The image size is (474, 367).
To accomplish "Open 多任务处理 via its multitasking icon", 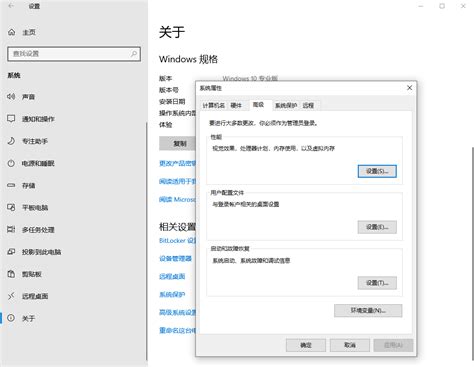I will pyautogui.click(x=11, y=229).
